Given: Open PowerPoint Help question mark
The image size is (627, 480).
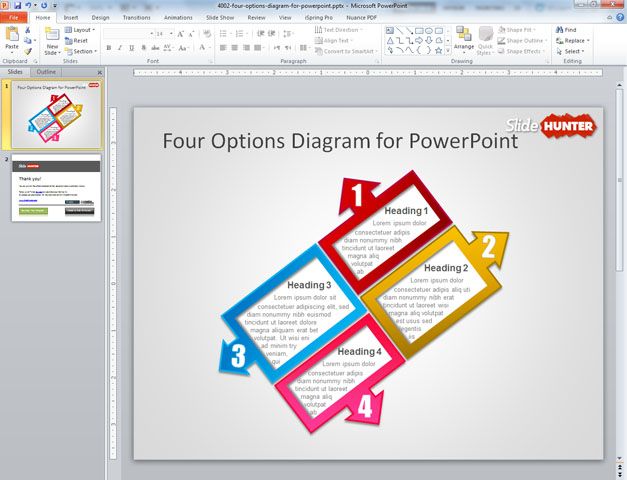Looking at the screenshot, I should pyautogui.click(x=620, y=17).
